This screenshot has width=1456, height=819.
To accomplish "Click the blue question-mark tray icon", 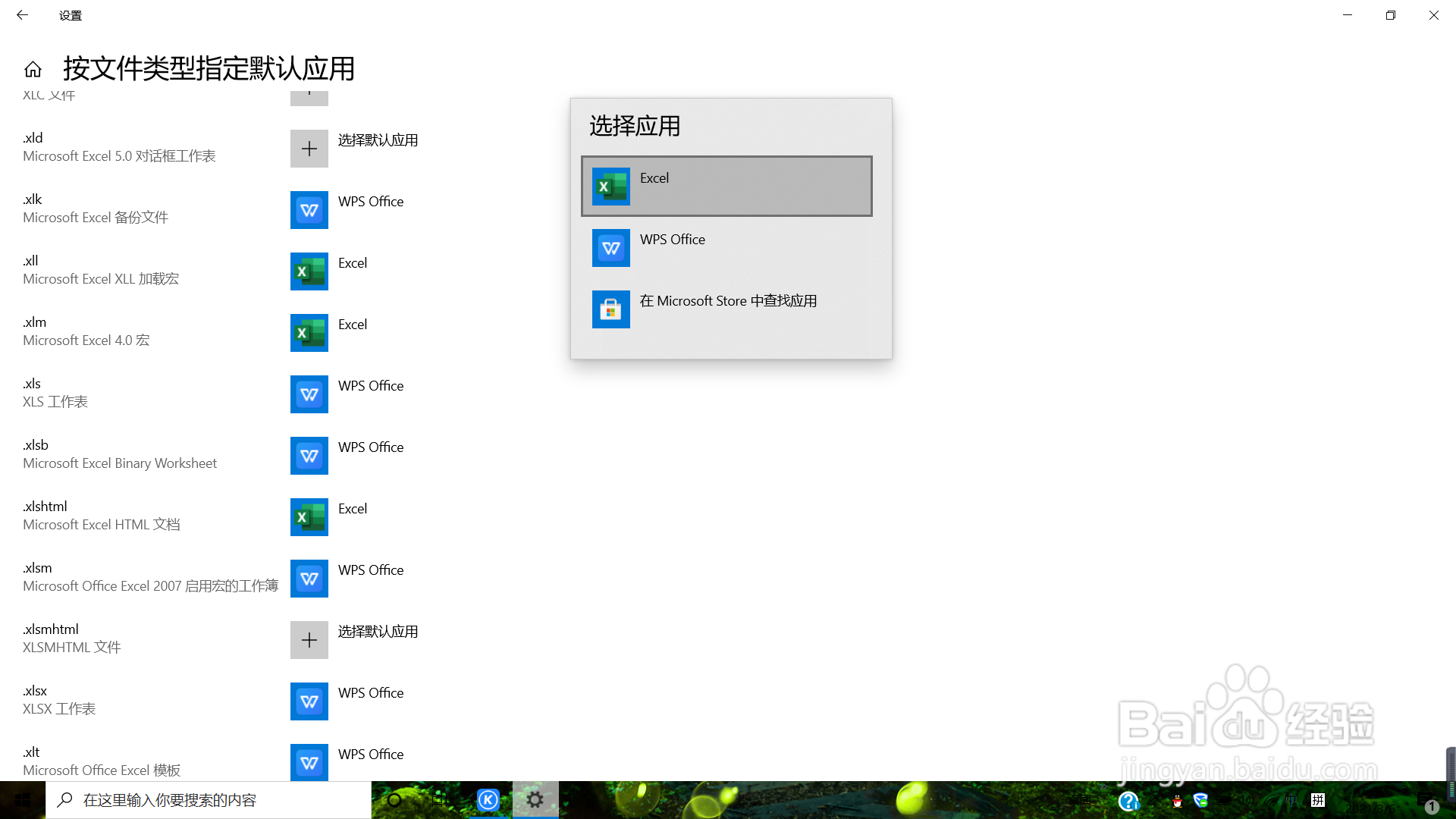I will coord(1128,801).
